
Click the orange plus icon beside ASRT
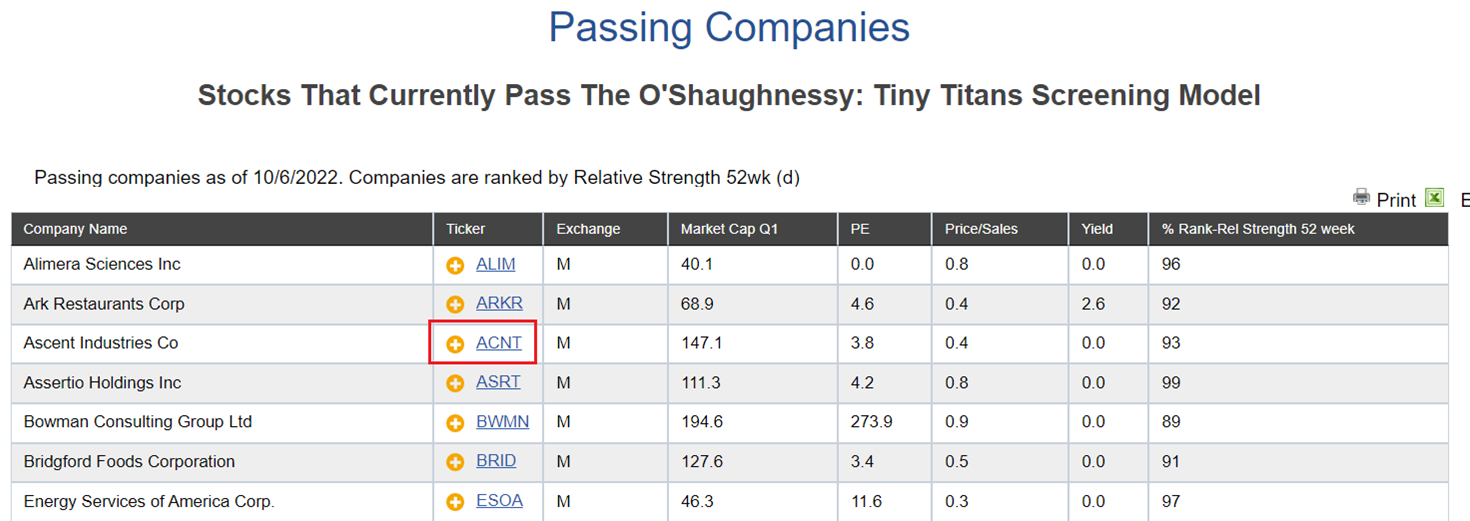pyautogui.click(x=455, y=384)
